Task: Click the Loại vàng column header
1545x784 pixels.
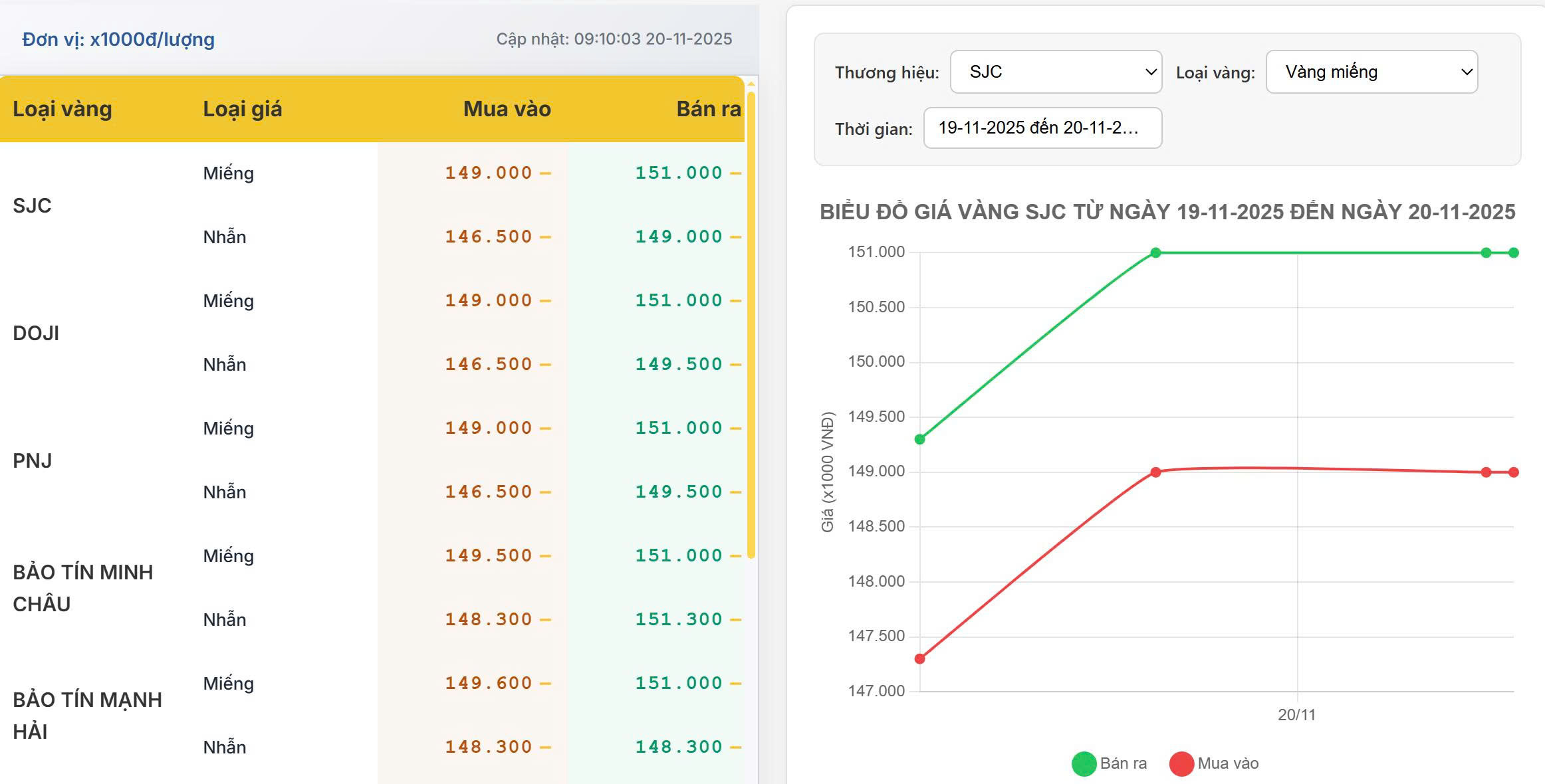Action: (x=62, y=109)
